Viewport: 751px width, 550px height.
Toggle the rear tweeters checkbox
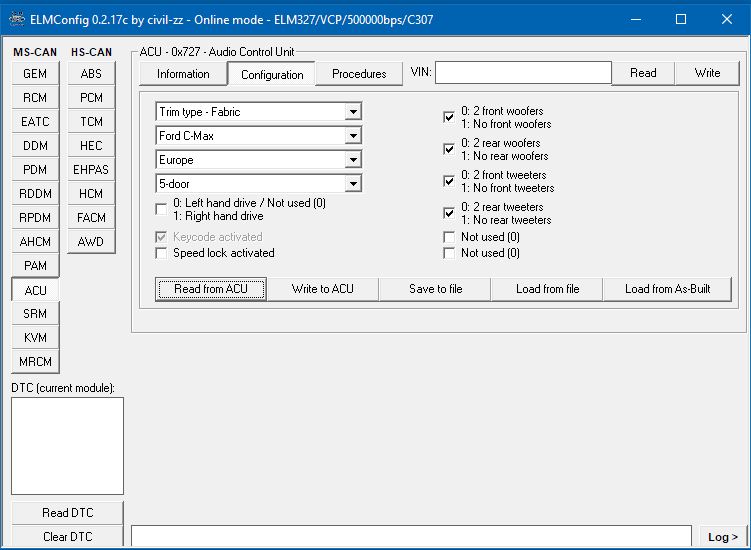click(449, 213)
